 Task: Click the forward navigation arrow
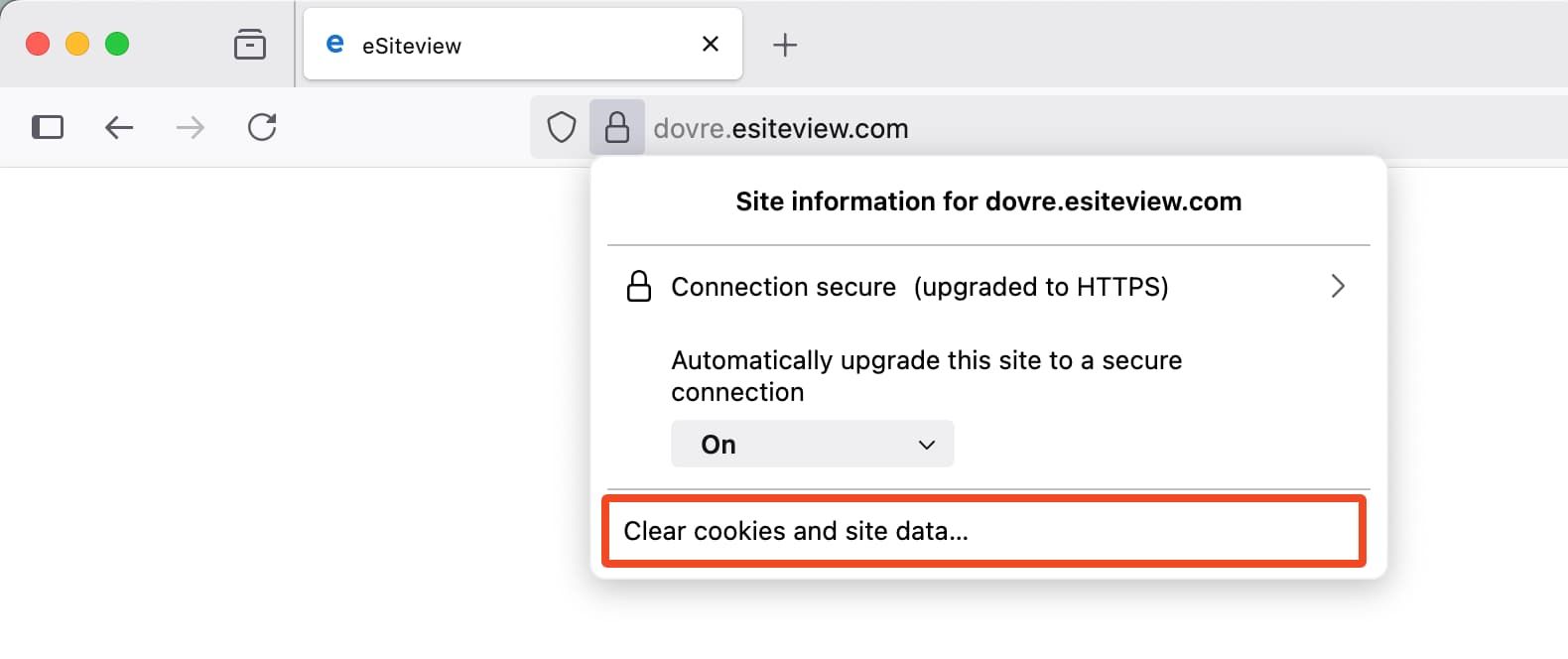(190, 127)
